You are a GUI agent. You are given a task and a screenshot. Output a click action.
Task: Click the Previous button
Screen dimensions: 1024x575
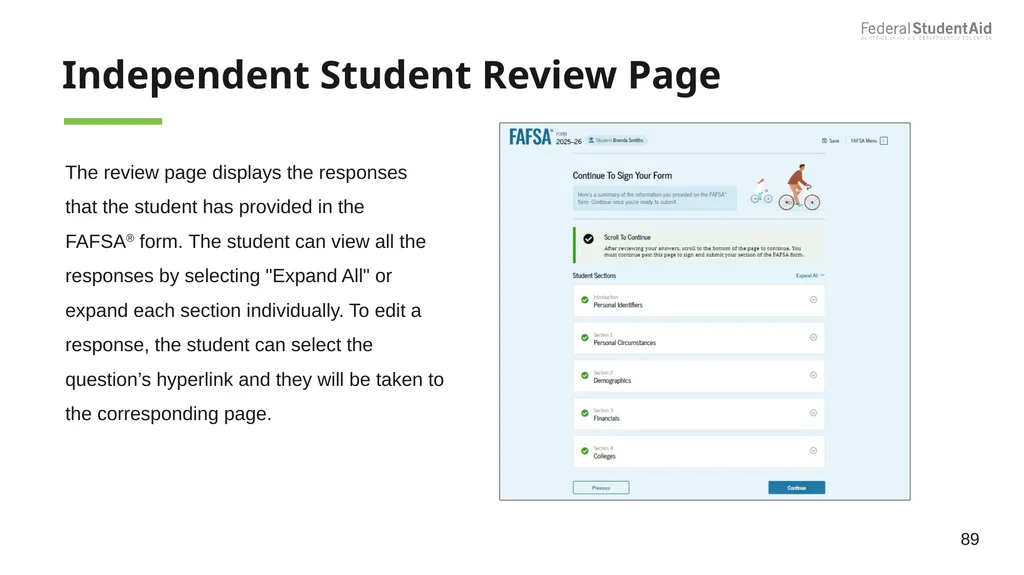click(601, 487)
